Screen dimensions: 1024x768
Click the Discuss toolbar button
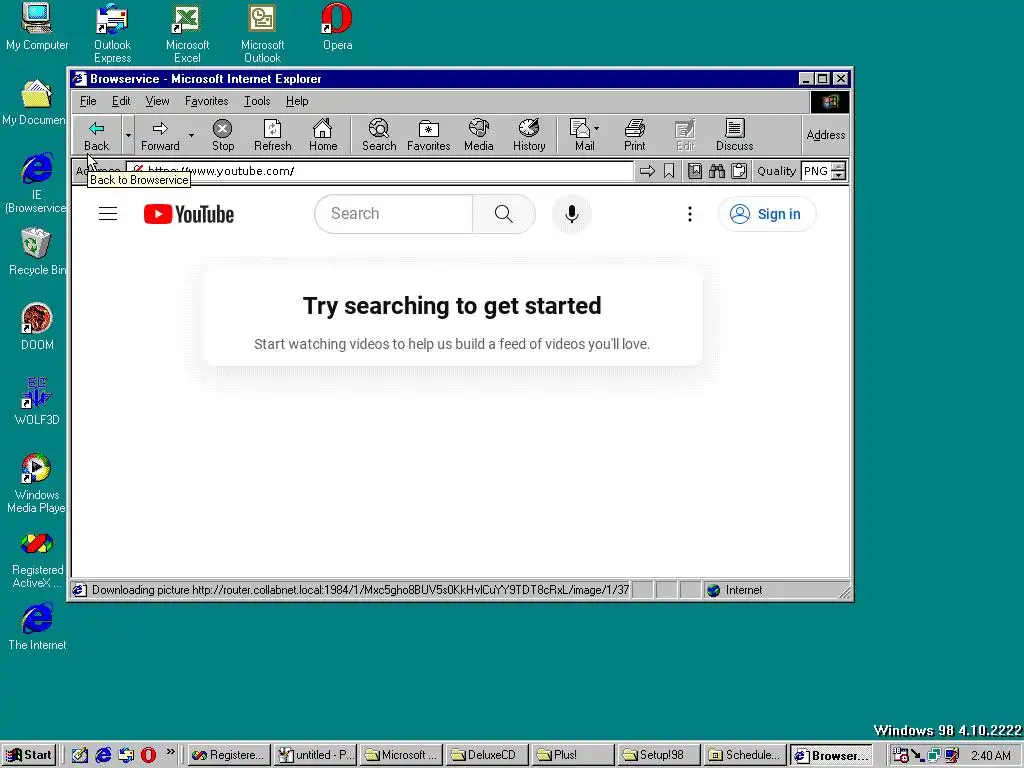click(x=735, y=135)
